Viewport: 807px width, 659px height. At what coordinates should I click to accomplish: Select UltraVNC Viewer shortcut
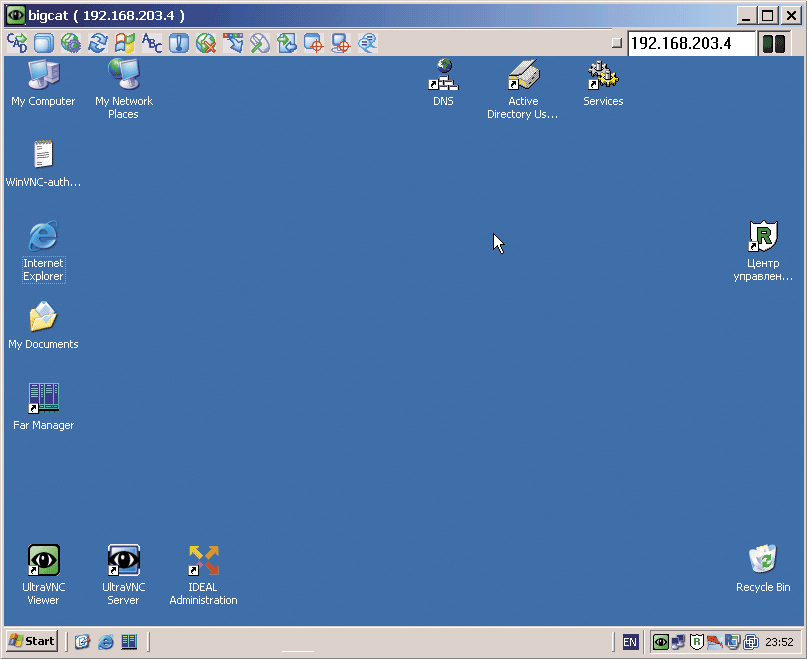click(43, 575)
